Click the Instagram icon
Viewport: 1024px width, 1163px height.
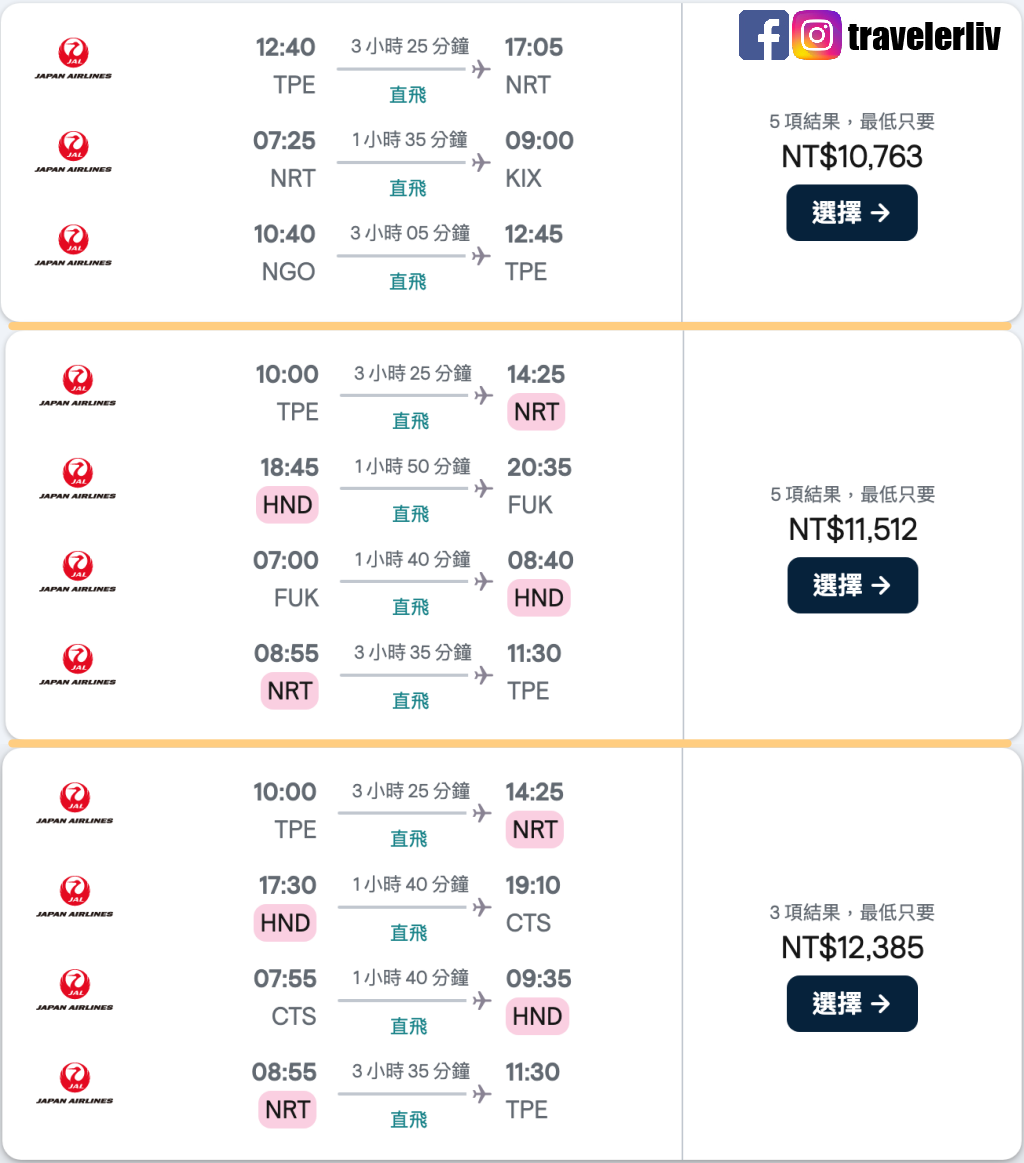[x=816, y=35]
